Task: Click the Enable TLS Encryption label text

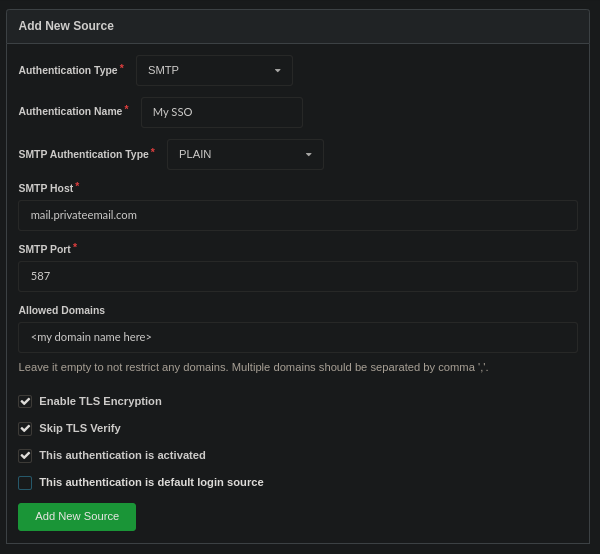Action: point(100,401)
